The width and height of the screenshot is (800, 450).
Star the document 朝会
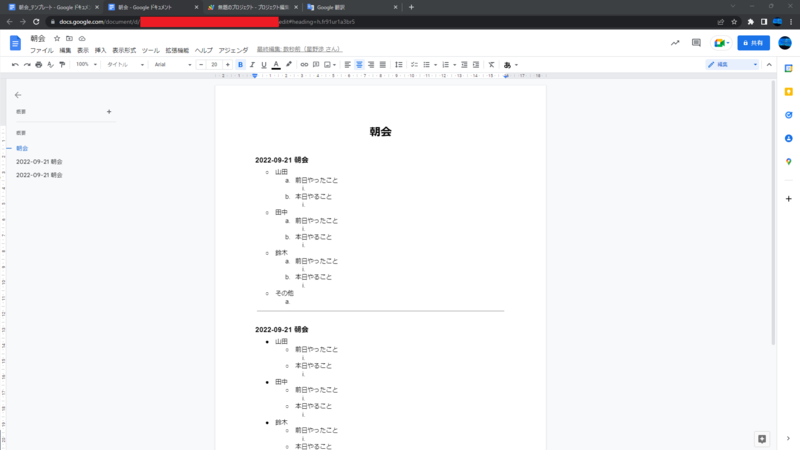click(x=57, y=39)
